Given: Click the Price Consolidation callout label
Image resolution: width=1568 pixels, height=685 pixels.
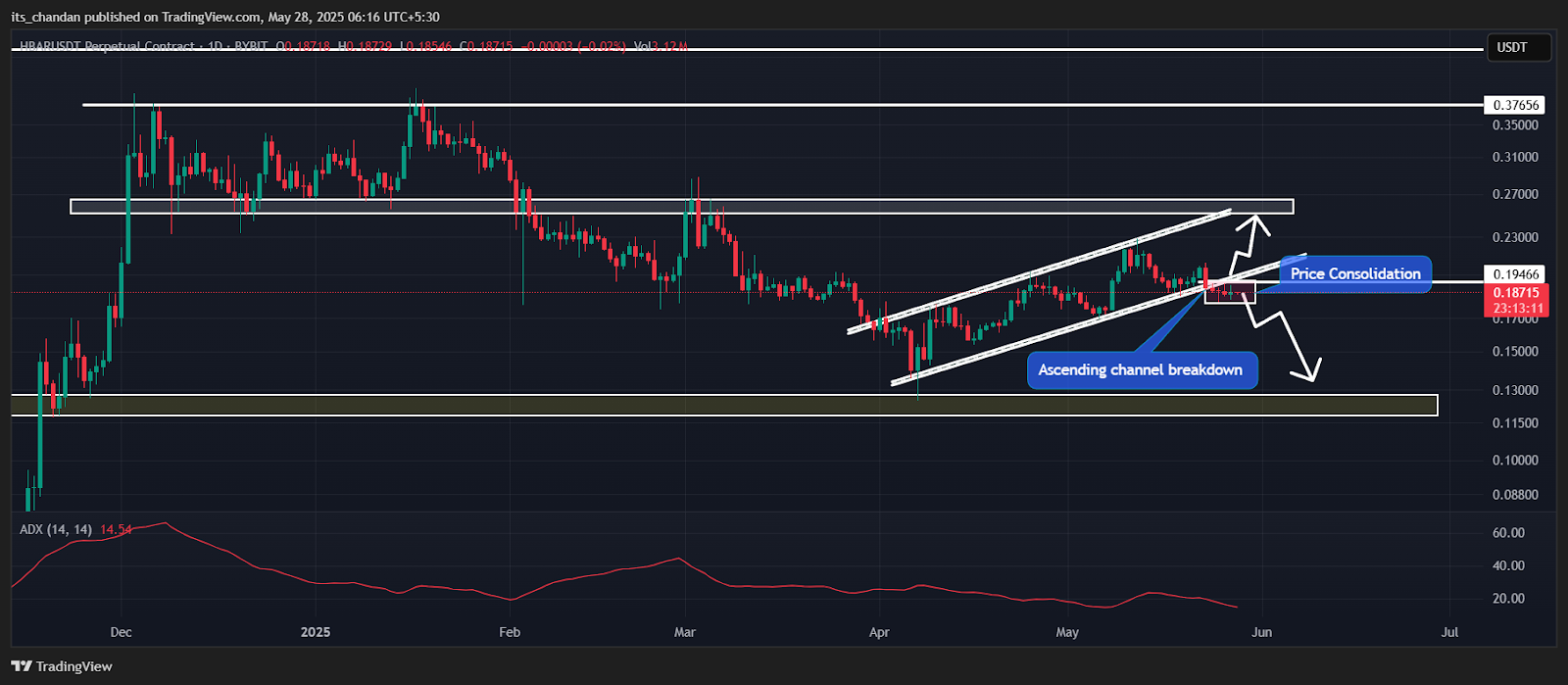Looking at the screenshot, I should (x=1355, y=273).
